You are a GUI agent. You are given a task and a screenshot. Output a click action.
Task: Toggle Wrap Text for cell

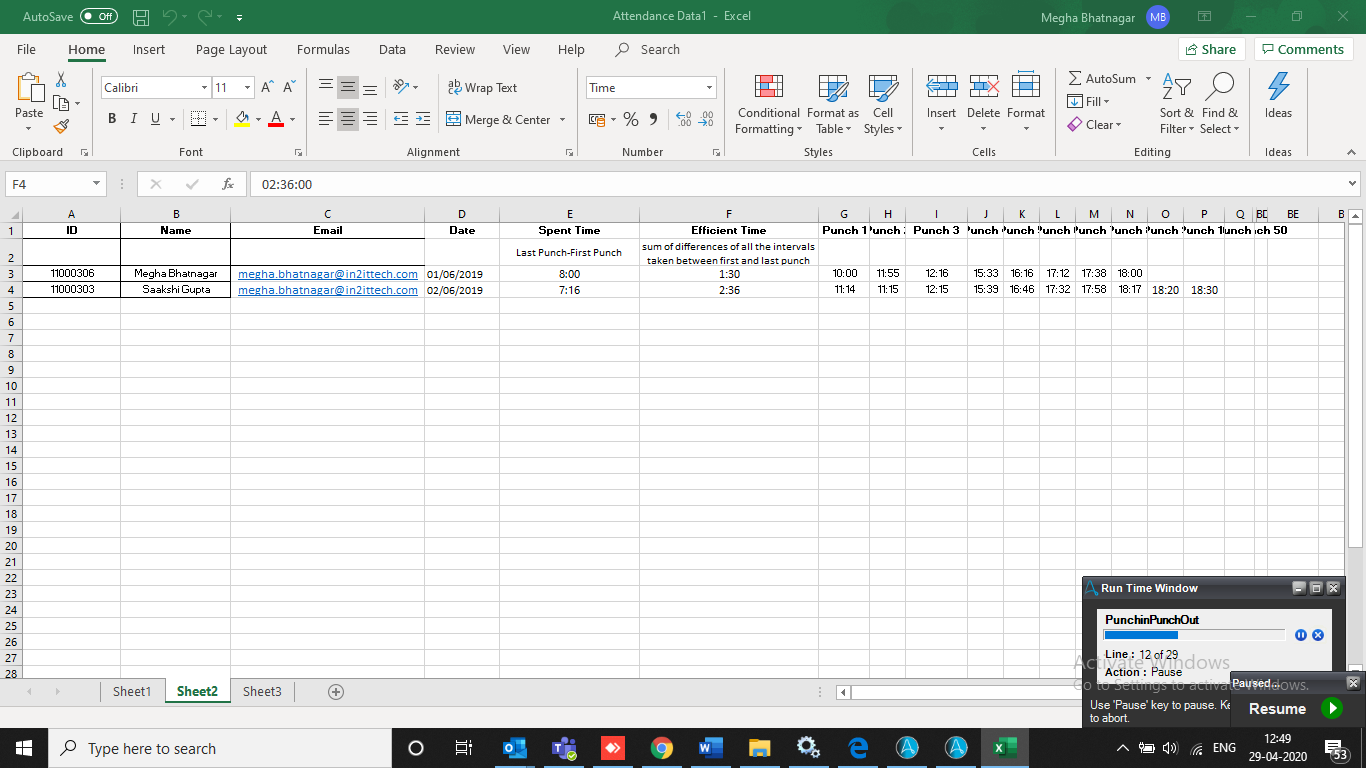click(x=482, y=88)
